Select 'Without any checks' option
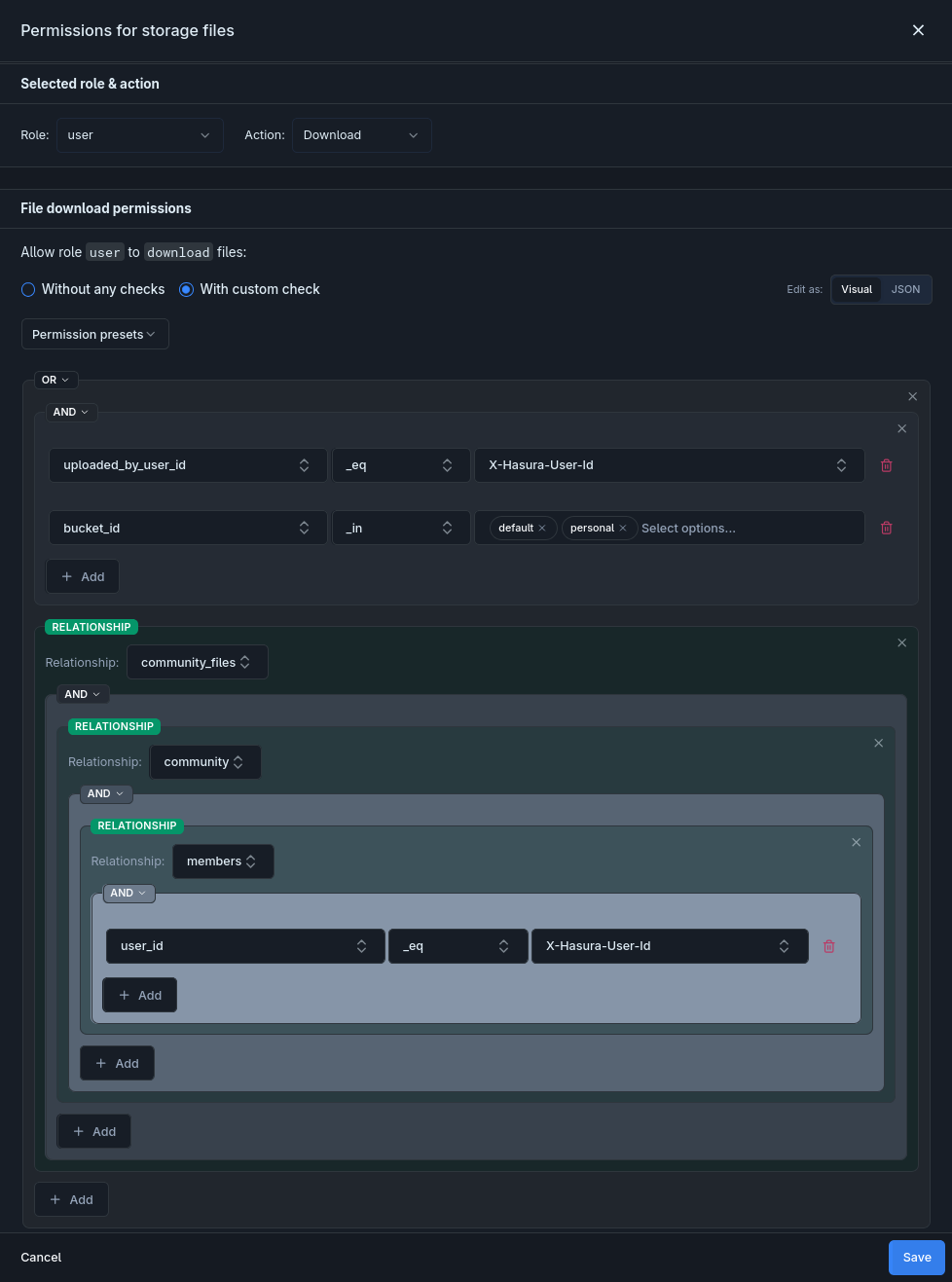 click(x=92, y=289)
